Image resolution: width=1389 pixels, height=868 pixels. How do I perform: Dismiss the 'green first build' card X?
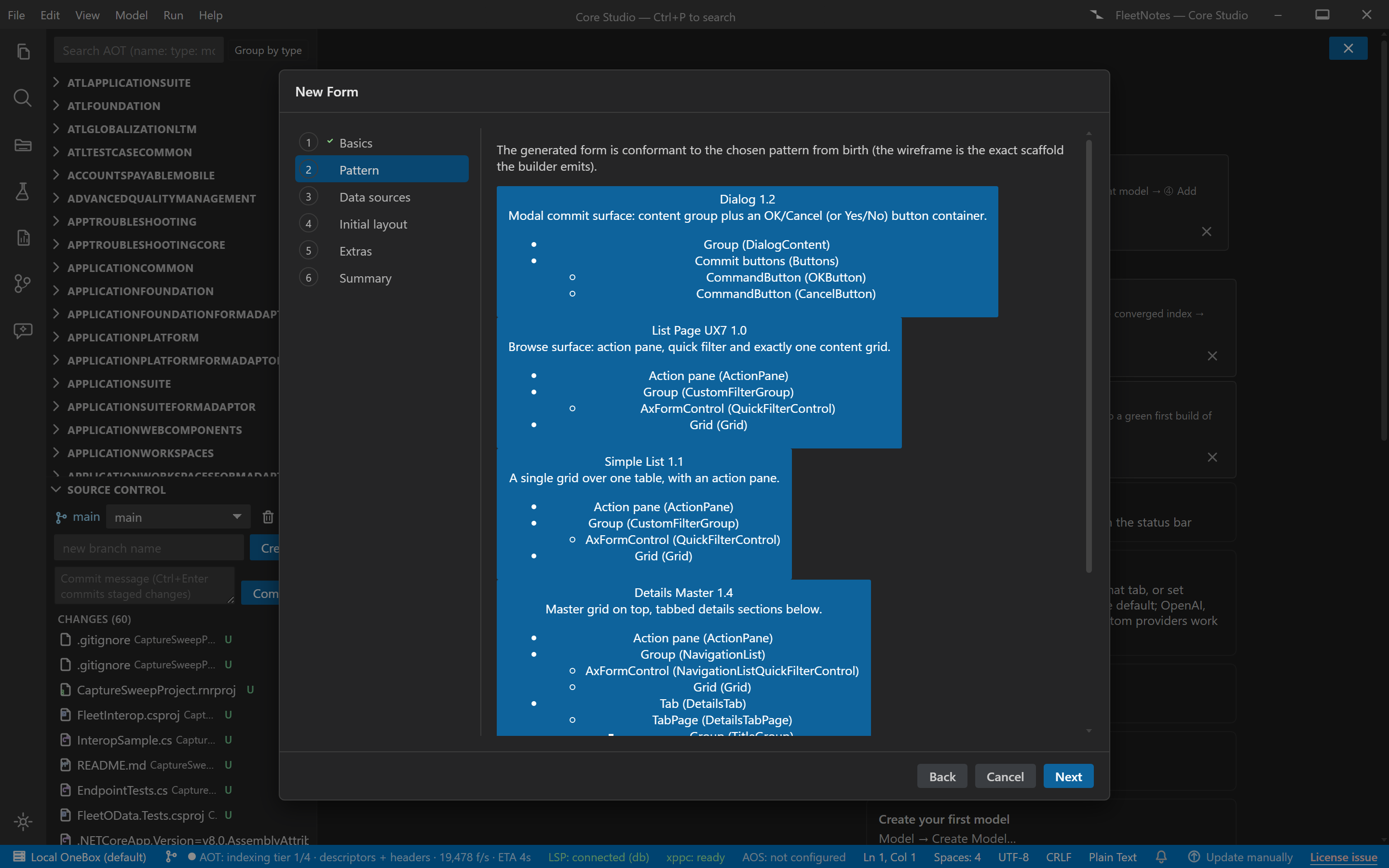[1212, 458]
